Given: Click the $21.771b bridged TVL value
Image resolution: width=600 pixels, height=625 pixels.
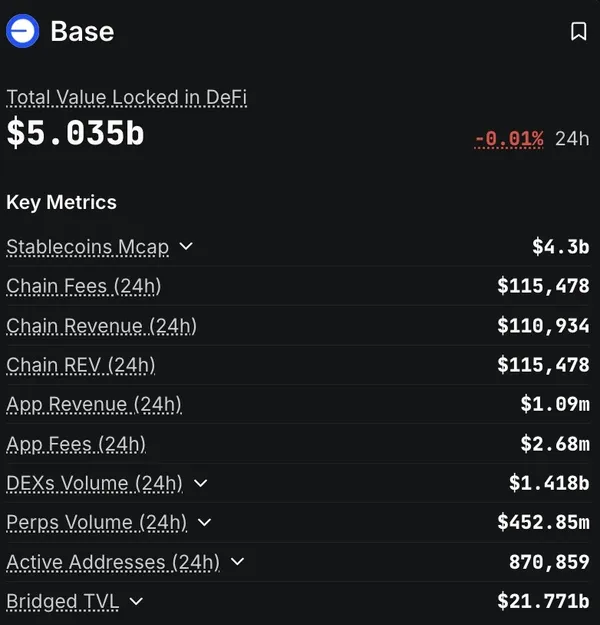Looking at the screenshot, I should [543, 601].
